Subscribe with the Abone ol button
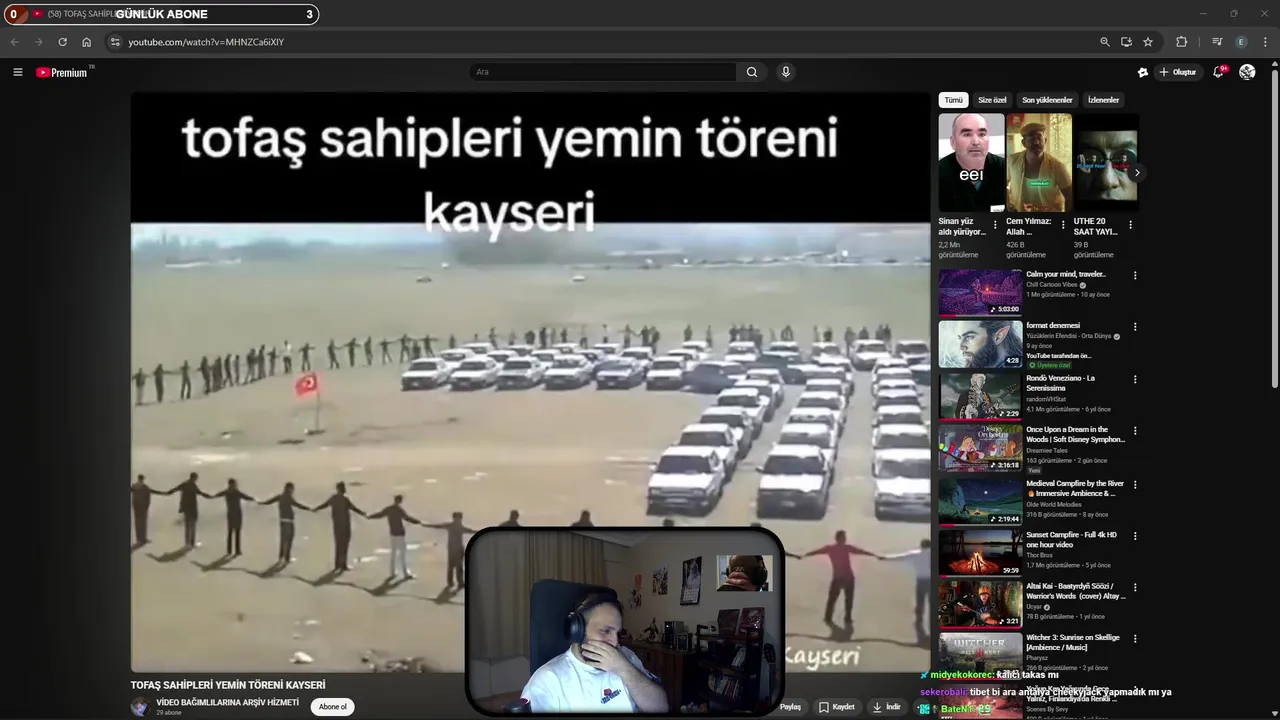The height and width of the screenshot is (720, 1280). 333,707
